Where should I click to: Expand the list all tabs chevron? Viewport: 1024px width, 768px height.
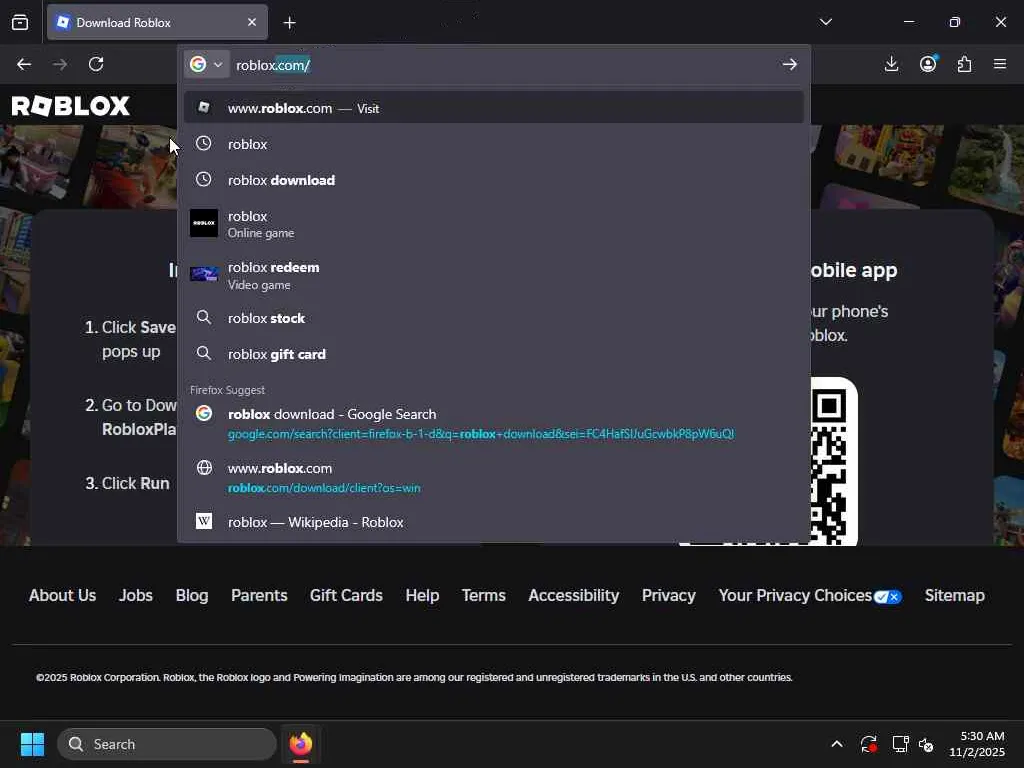coord(825,22)
